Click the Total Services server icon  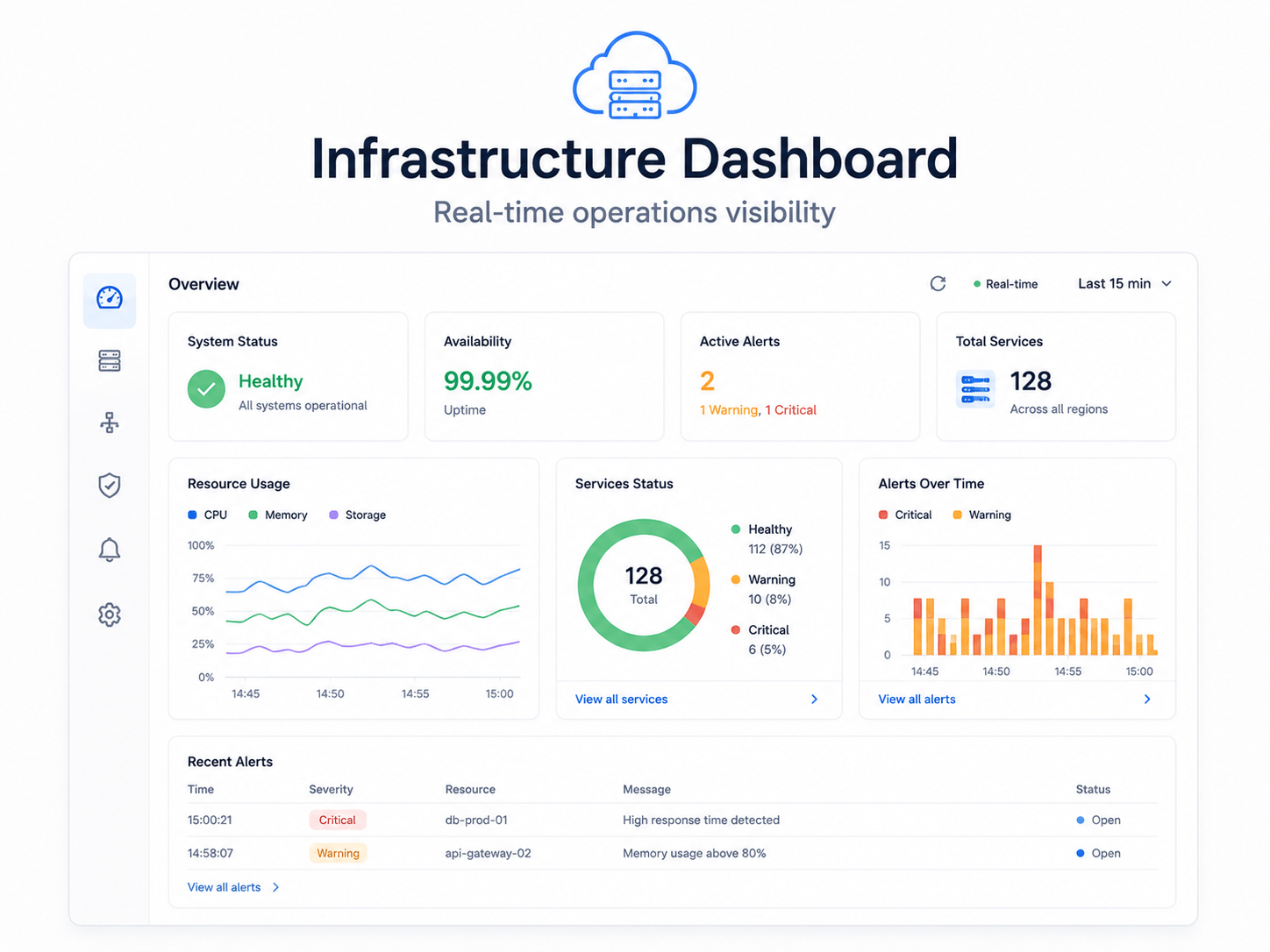point(975,389)
